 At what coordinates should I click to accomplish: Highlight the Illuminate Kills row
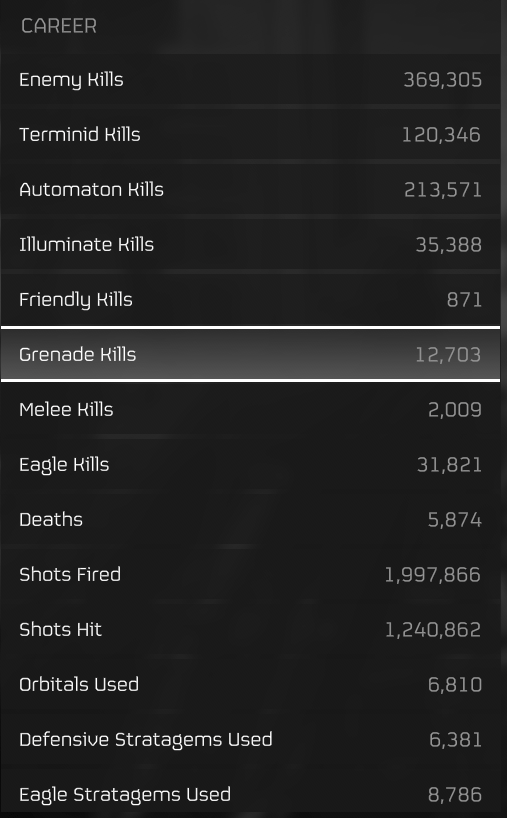250,245
